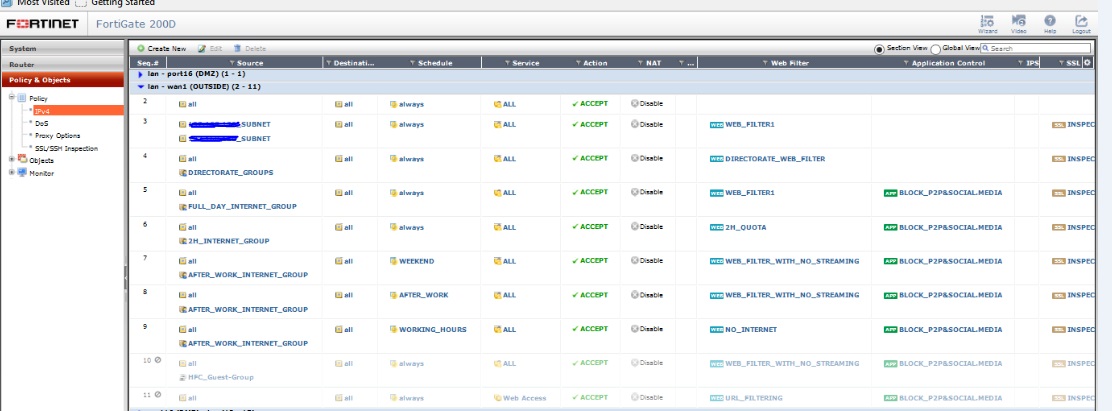Screen dimensions: 1112x411
Task: Expand the Monitor tree node
Action: 11,173
